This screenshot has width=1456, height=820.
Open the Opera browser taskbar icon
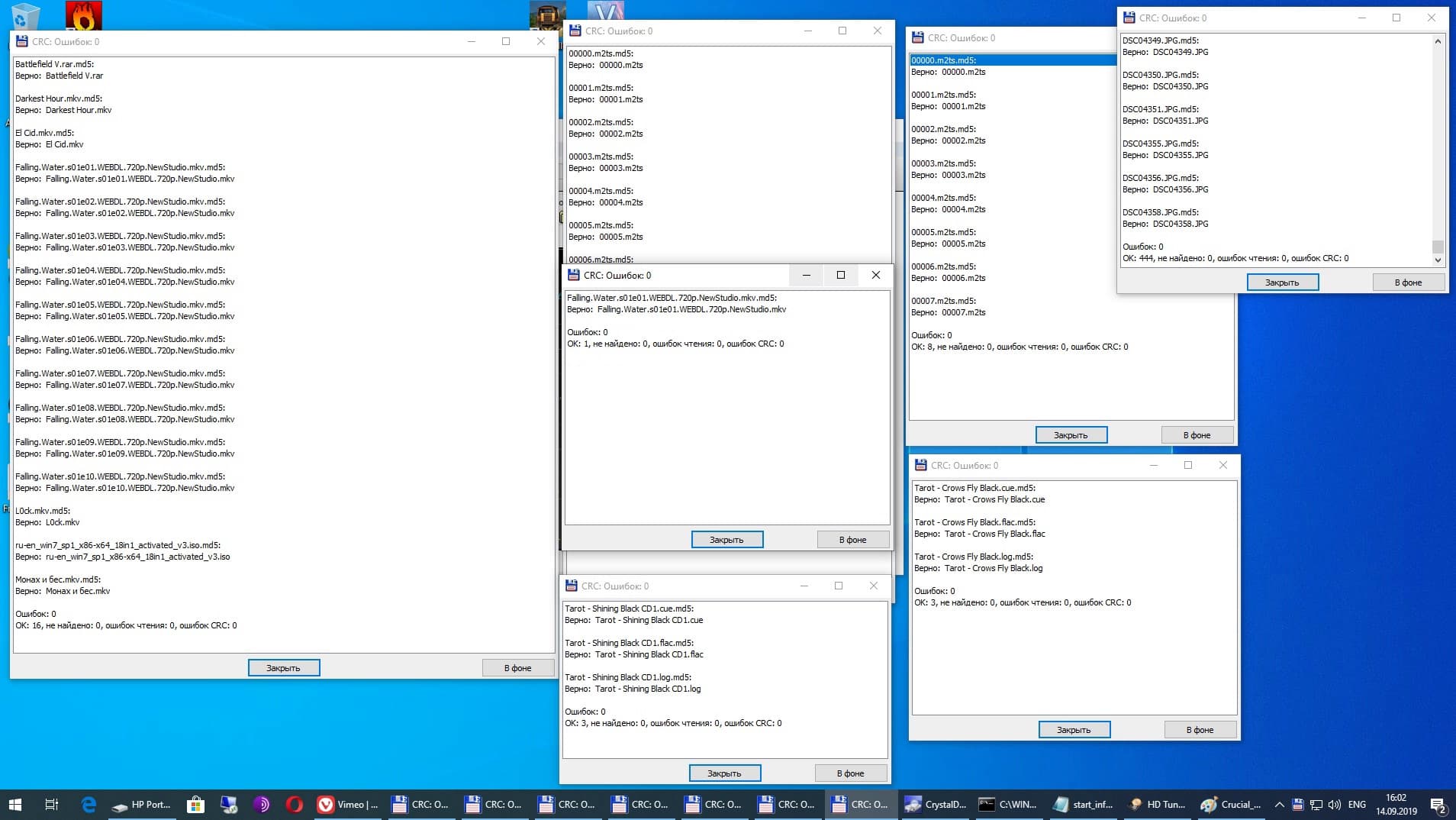(x=295, y=804)
